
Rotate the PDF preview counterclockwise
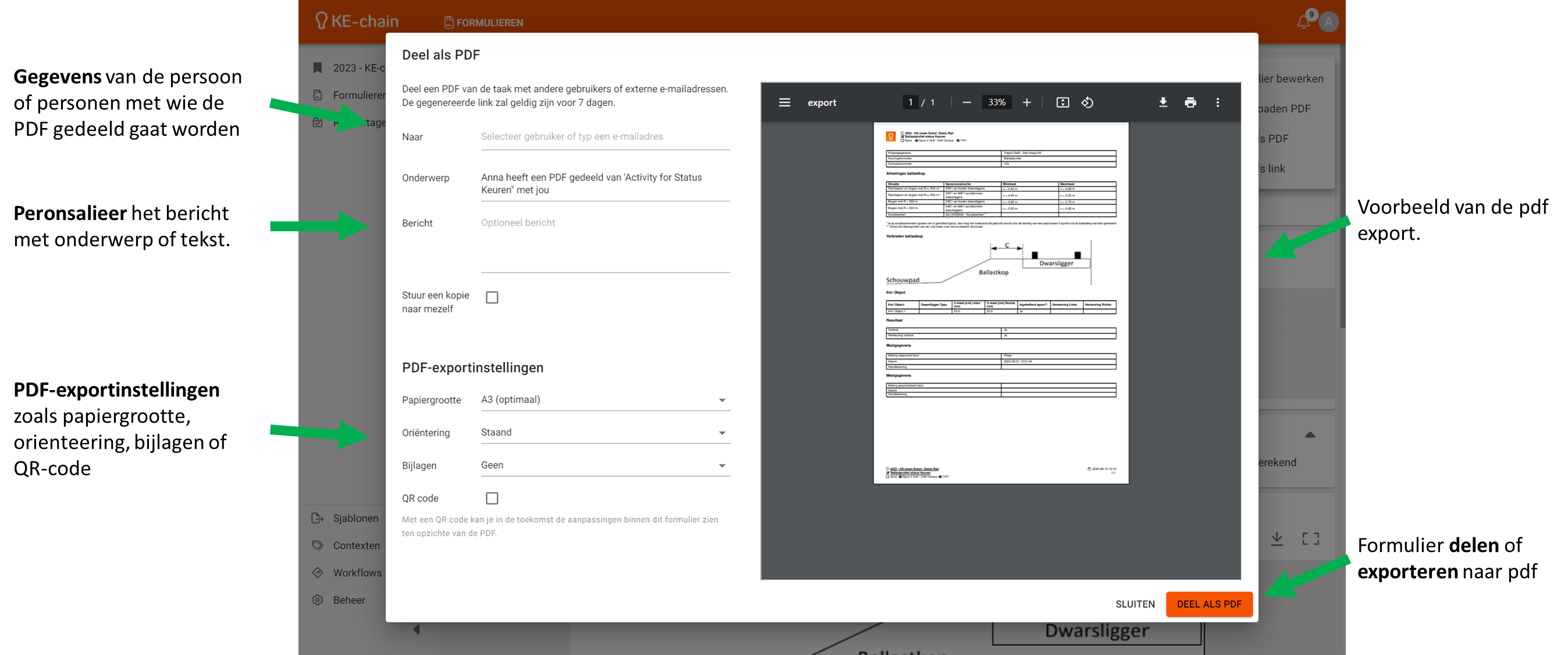coord(1087,102)
